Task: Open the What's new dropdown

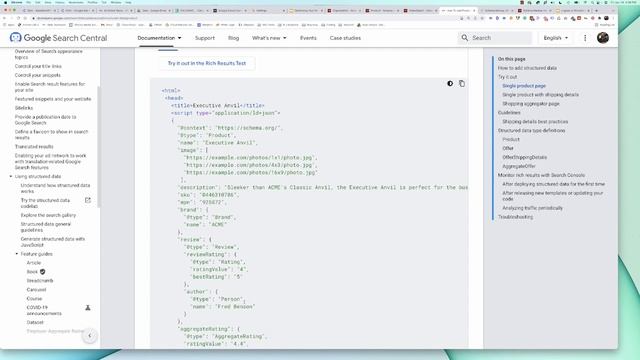Action: (269, 38)
